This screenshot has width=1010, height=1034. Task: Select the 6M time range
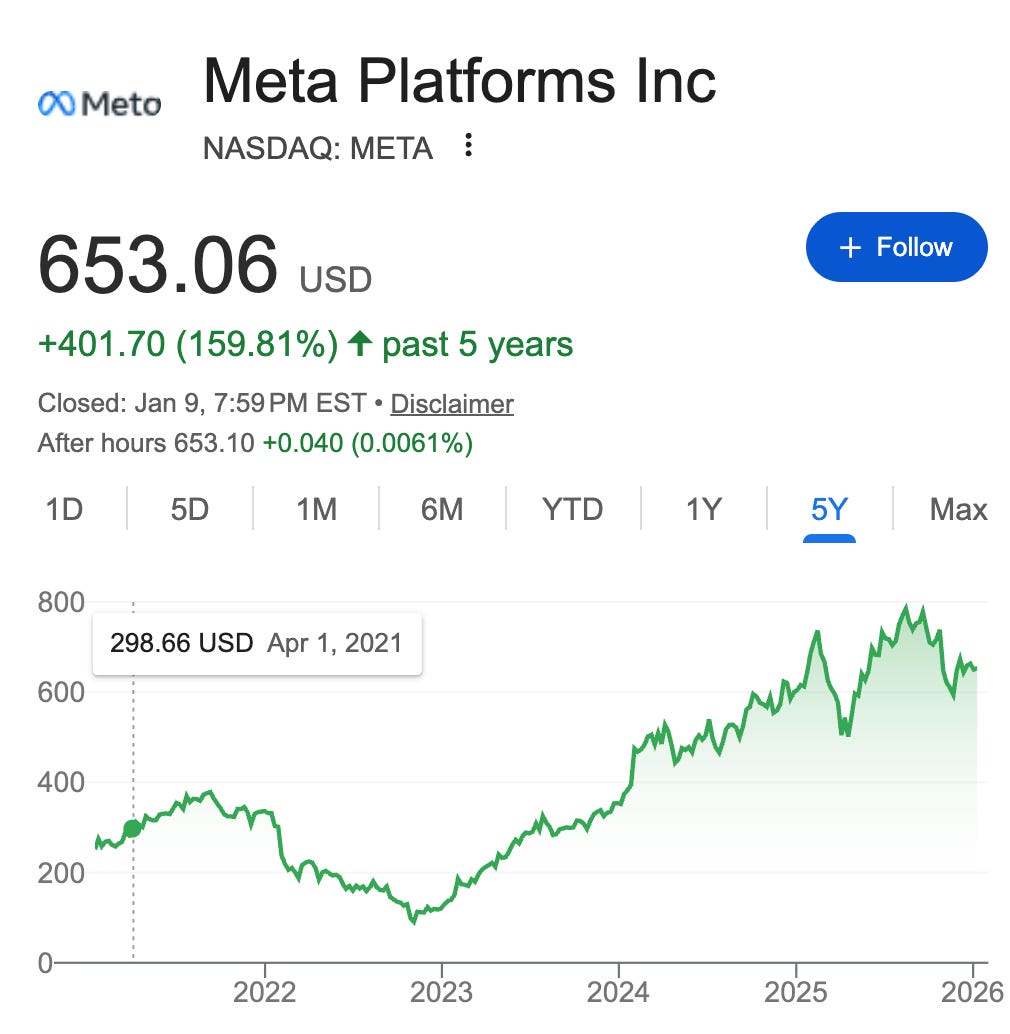tap(442, 509)
